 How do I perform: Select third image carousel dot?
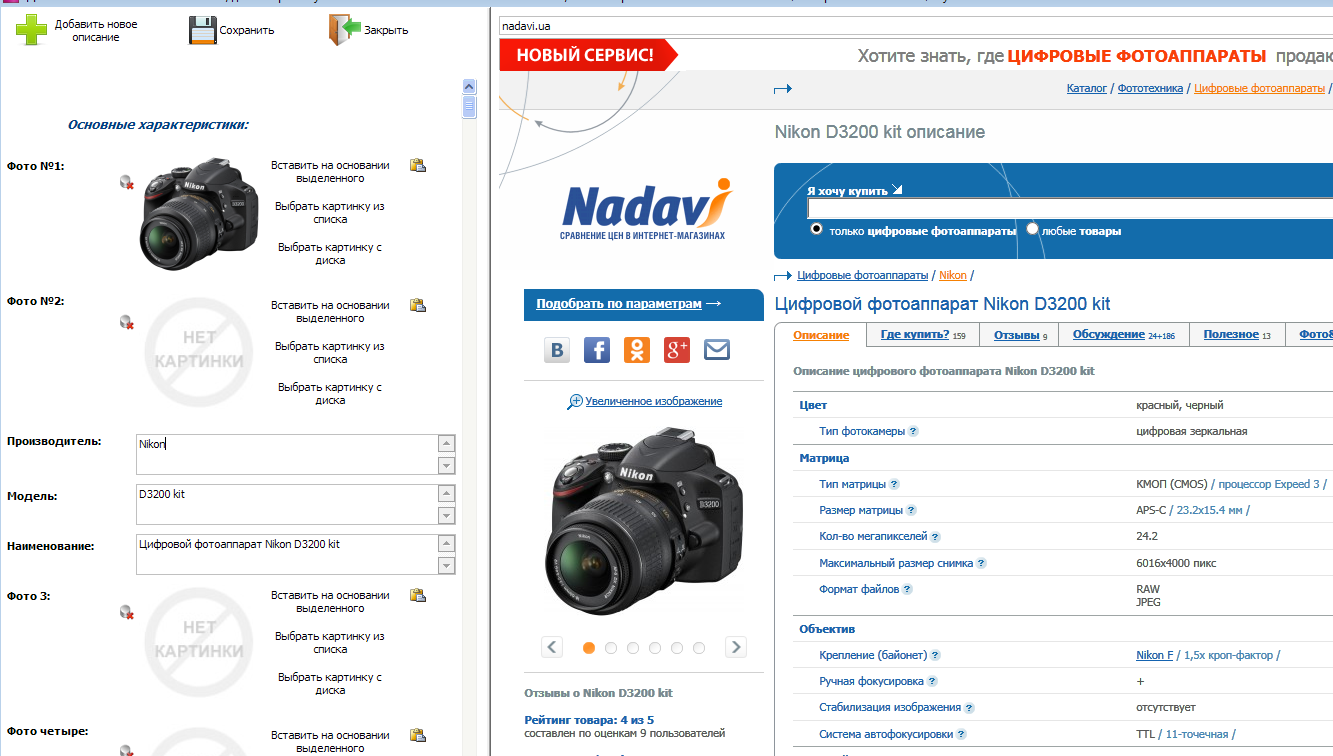(633, 648)
